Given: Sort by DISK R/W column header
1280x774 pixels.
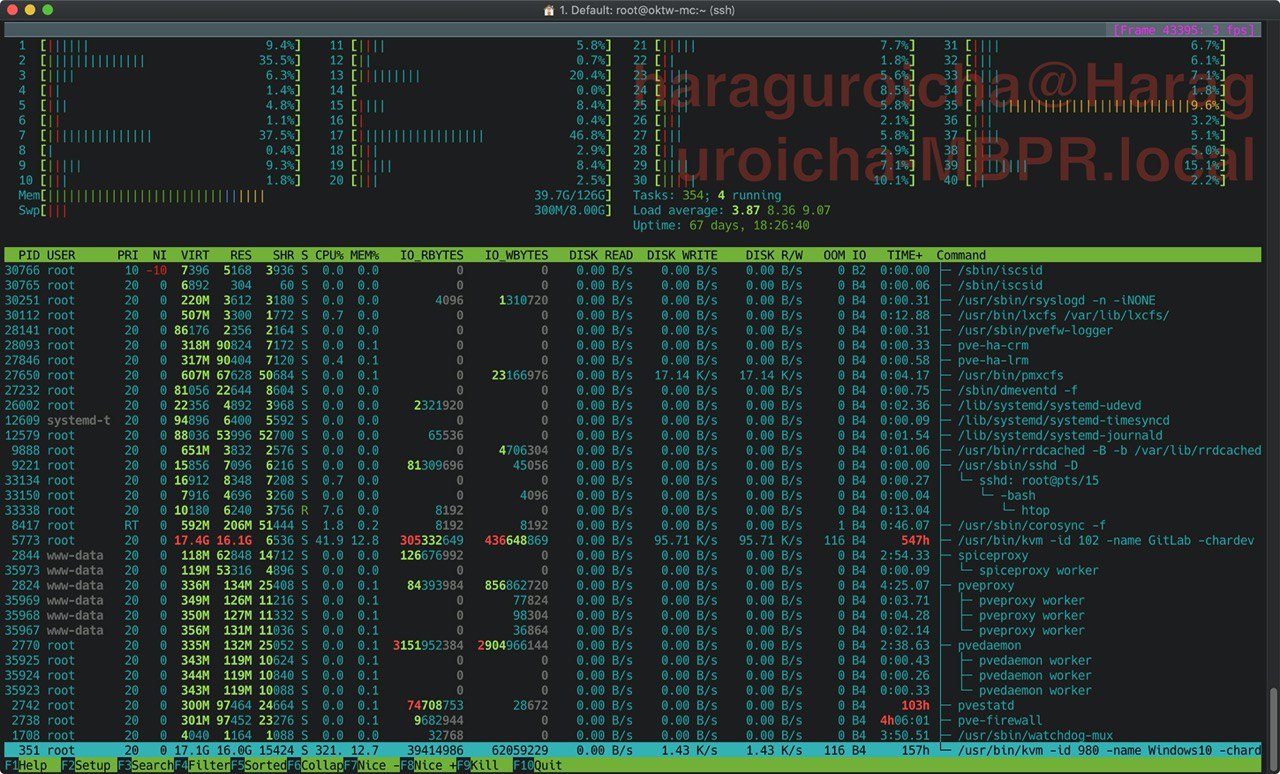Looking at the screenshot, I should (773, 255).
